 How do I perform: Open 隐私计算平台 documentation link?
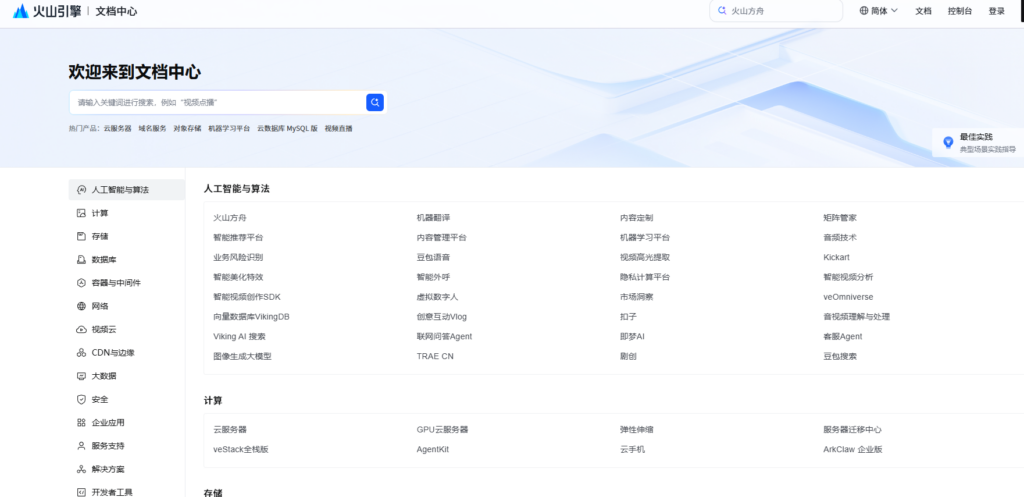click(645, 277)
